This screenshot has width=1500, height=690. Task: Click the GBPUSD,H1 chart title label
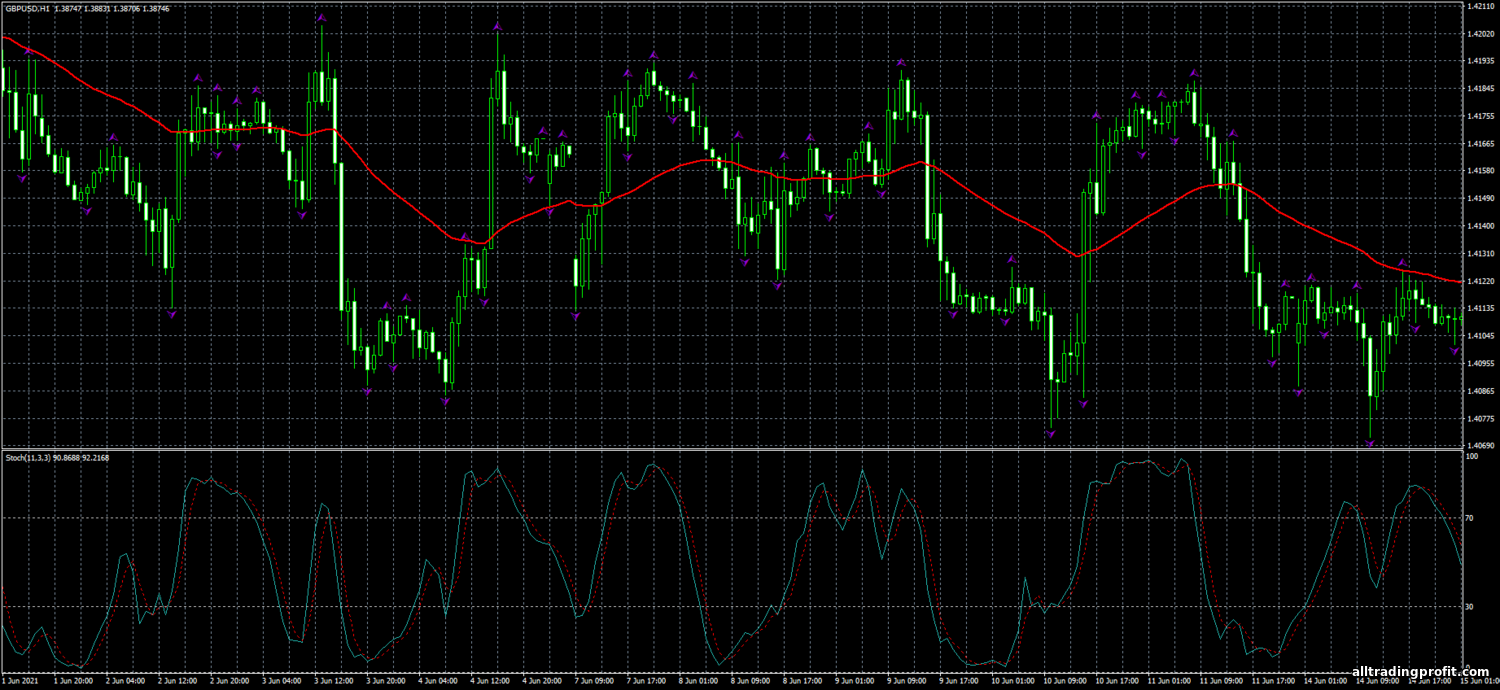(x=29, y=8)
